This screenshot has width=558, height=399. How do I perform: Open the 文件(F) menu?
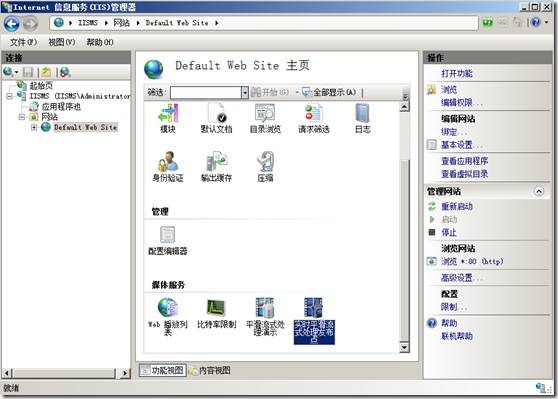coord(23,42)
